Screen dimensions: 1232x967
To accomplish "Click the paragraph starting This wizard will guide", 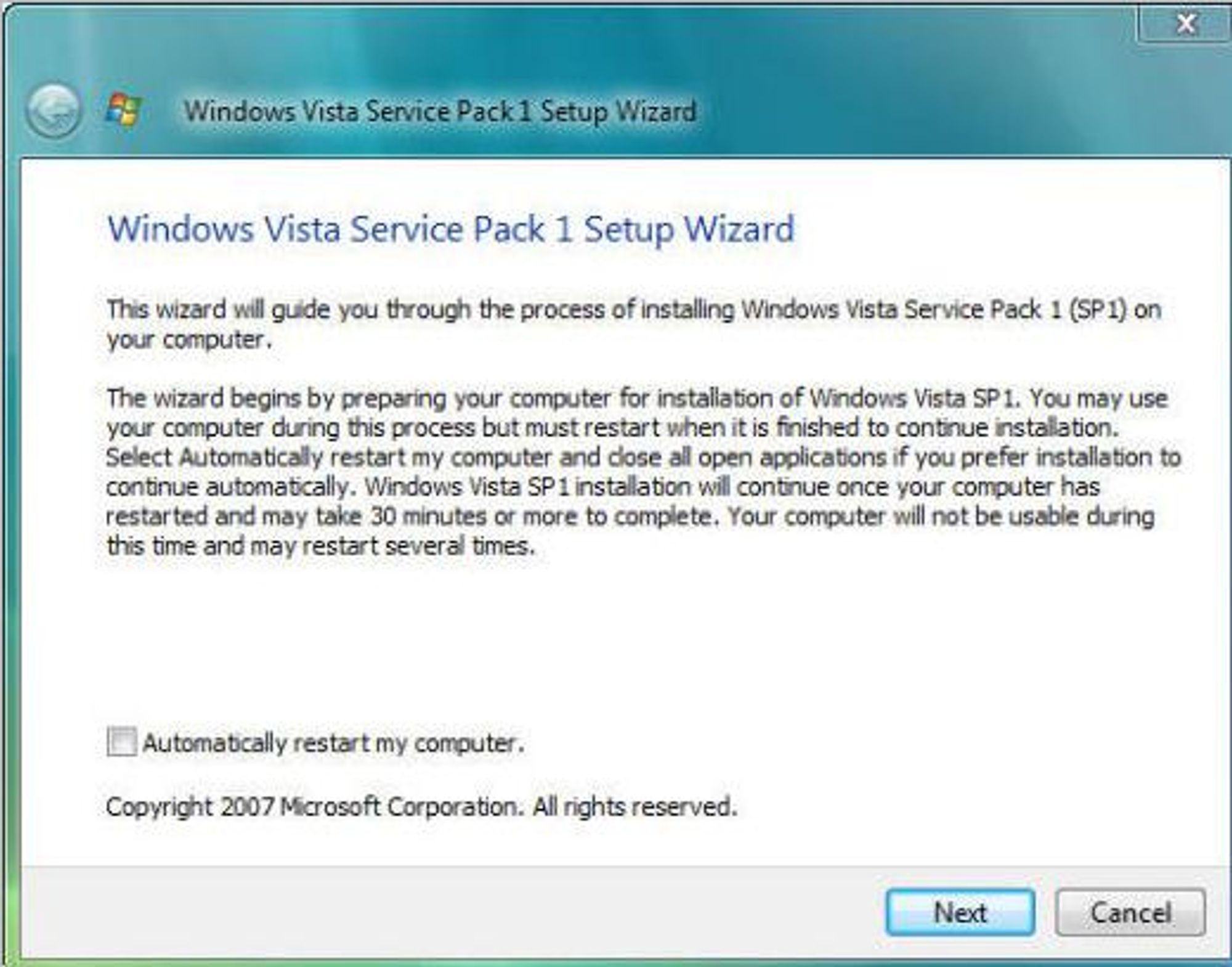I will pos(634,324).
